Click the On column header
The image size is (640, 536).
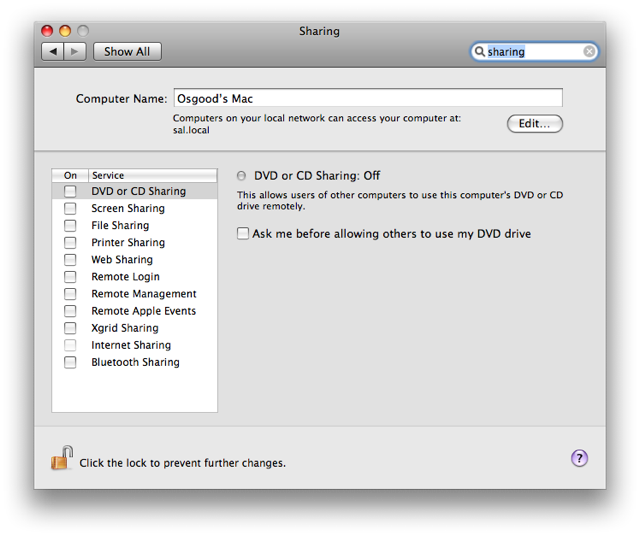70,176
